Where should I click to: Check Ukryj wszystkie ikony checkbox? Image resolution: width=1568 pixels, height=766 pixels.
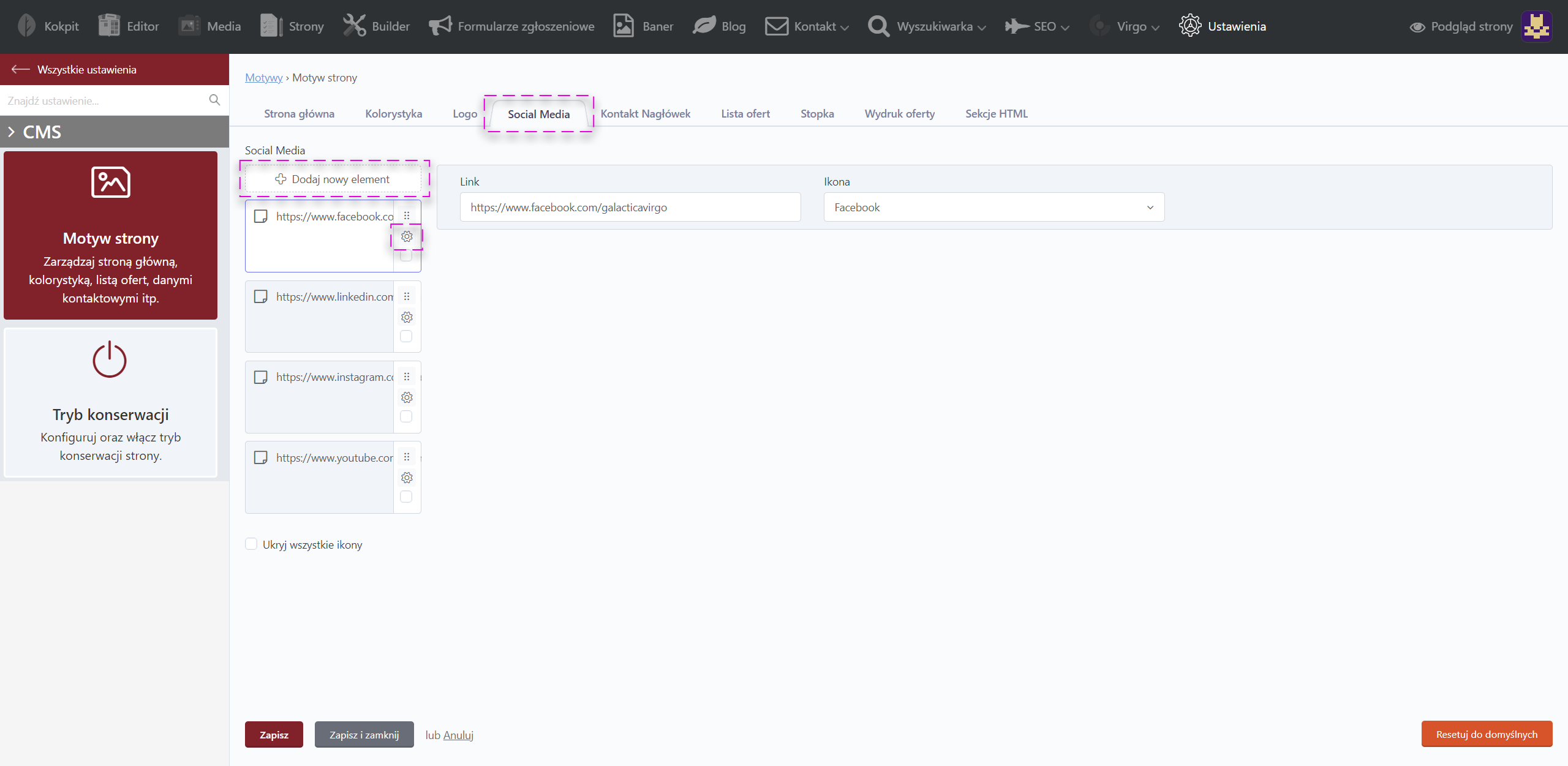click(251, 544)
